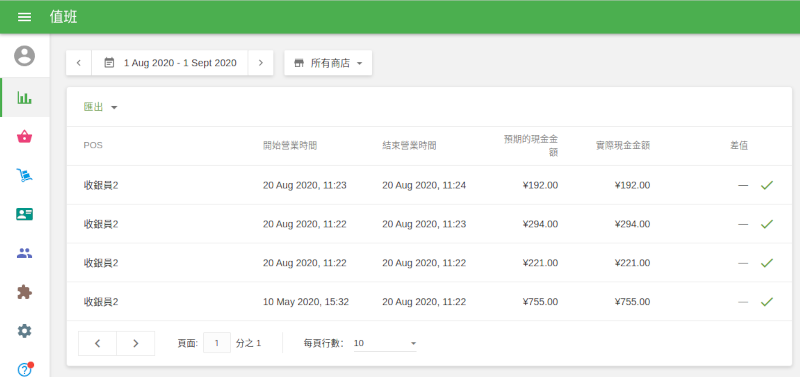Screen dimensions: 800x377
Task: Click 收銀員2 in the ¥221.00 row
Action: point(101,263)
